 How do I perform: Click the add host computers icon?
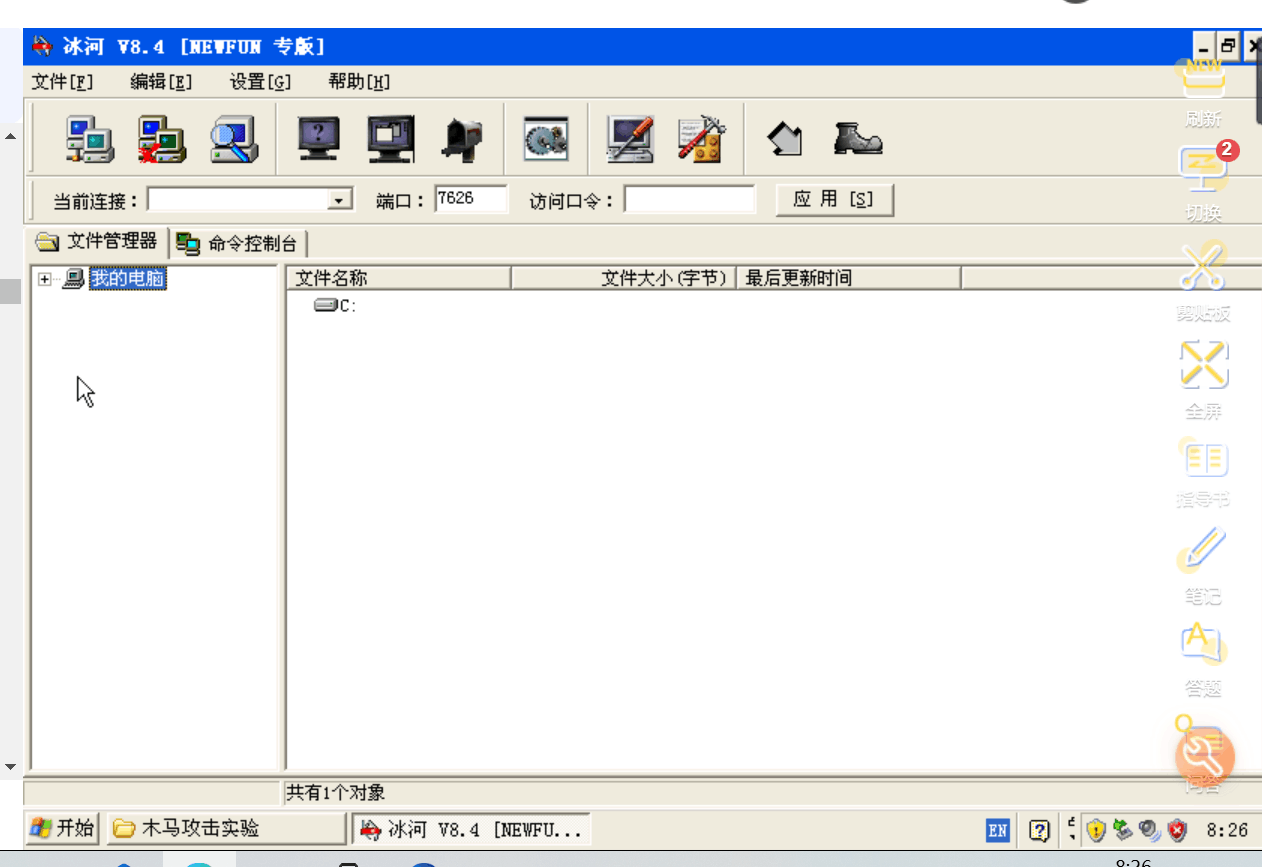pyautogui.click(x=90, y=139)
